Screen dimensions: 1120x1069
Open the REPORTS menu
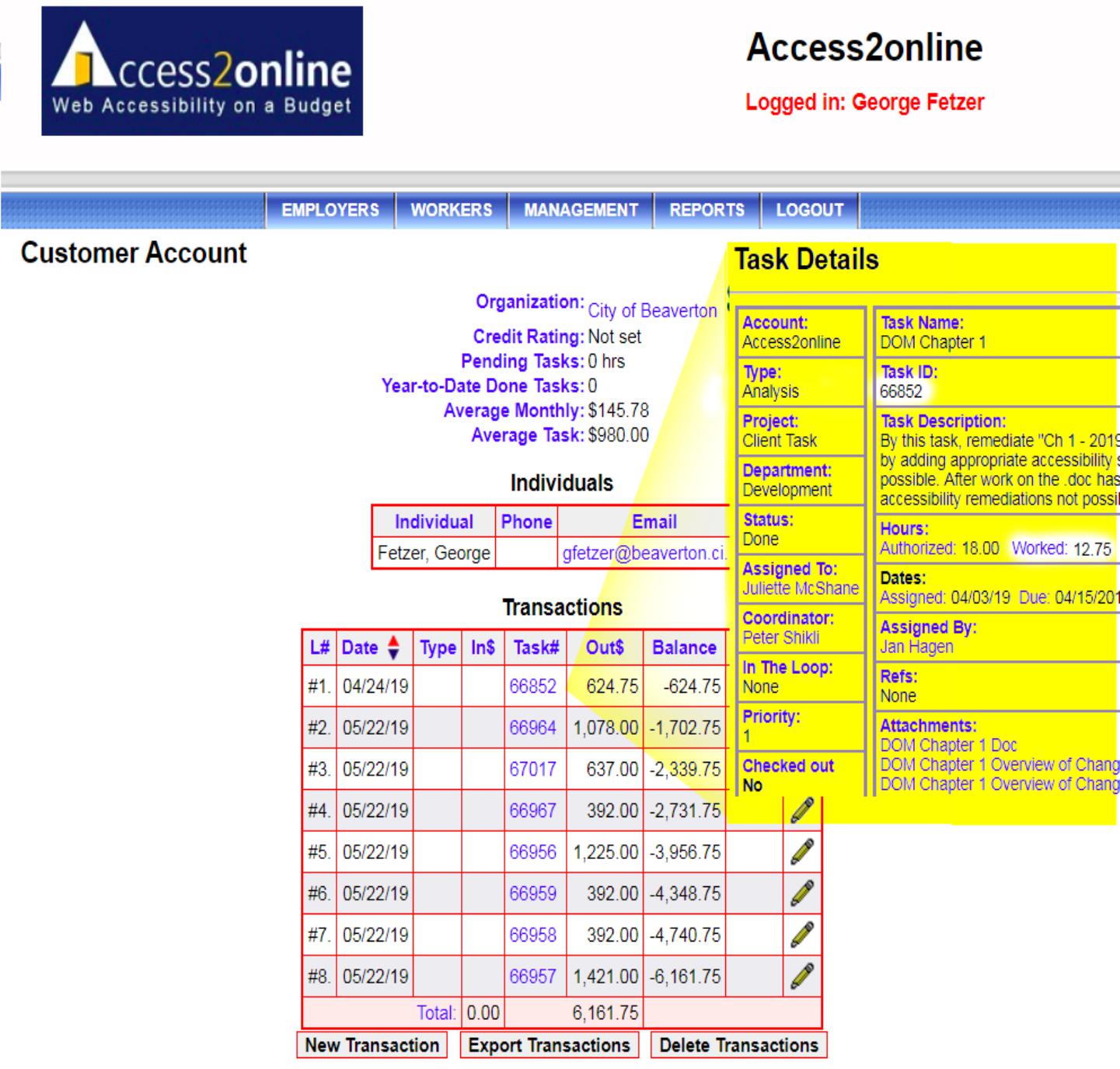tap(707, 210)
